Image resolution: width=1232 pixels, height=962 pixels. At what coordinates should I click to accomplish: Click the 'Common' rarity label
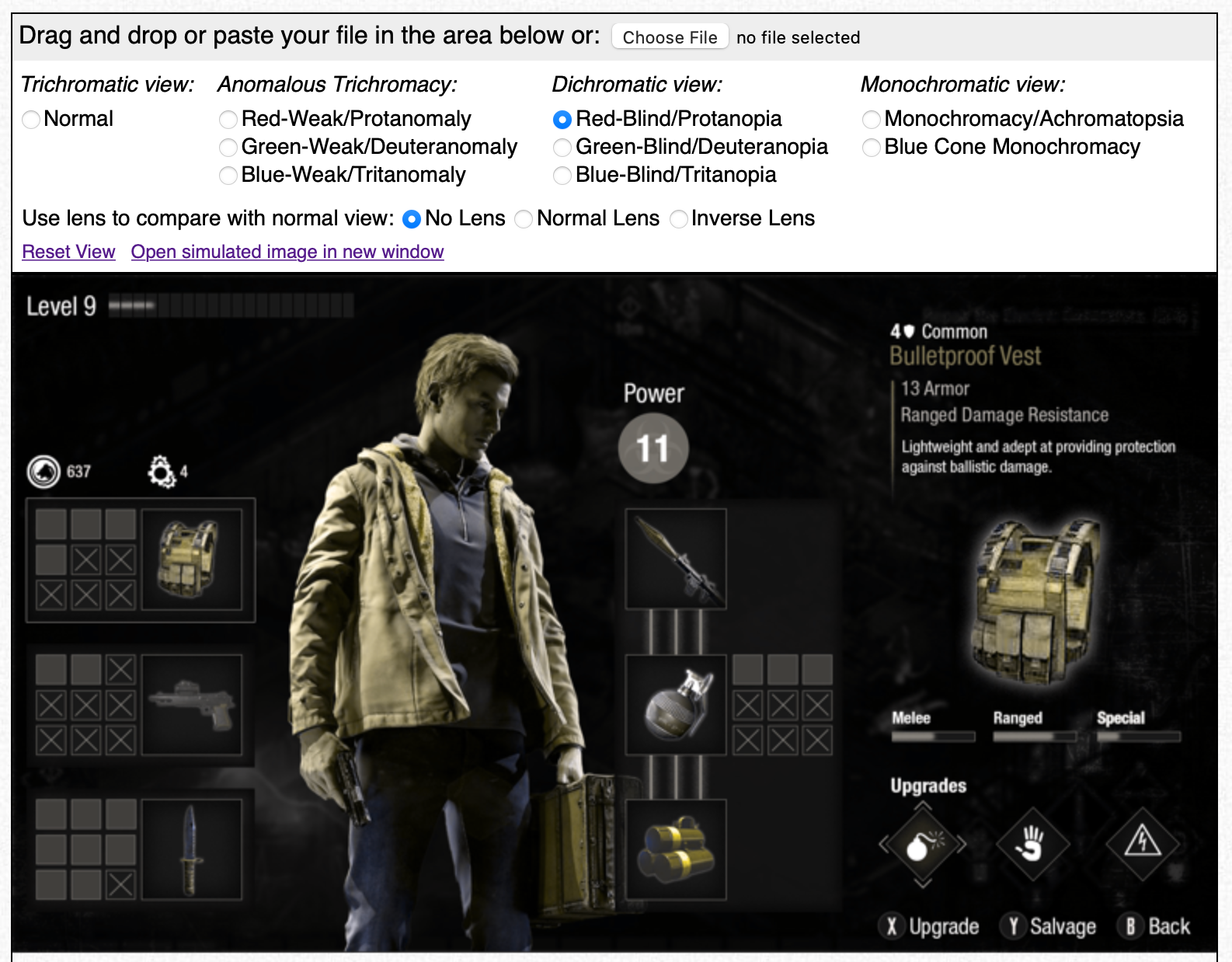pyautogui.click(x=955, y=332)
